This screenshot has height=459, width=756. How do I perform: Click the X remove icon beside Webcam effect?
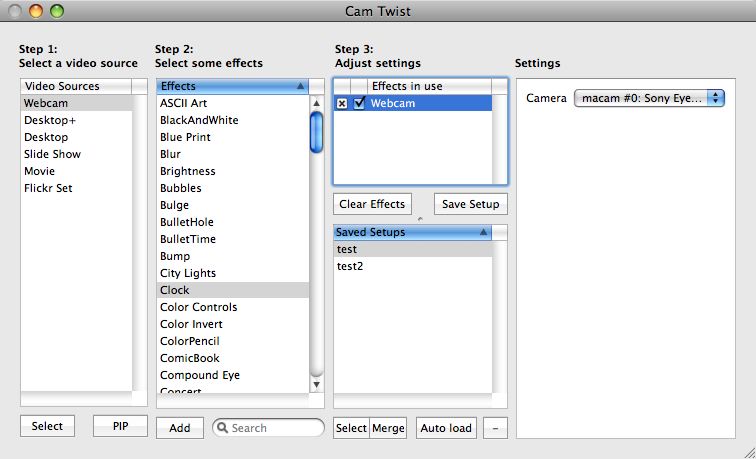click(x=342, y=103)
